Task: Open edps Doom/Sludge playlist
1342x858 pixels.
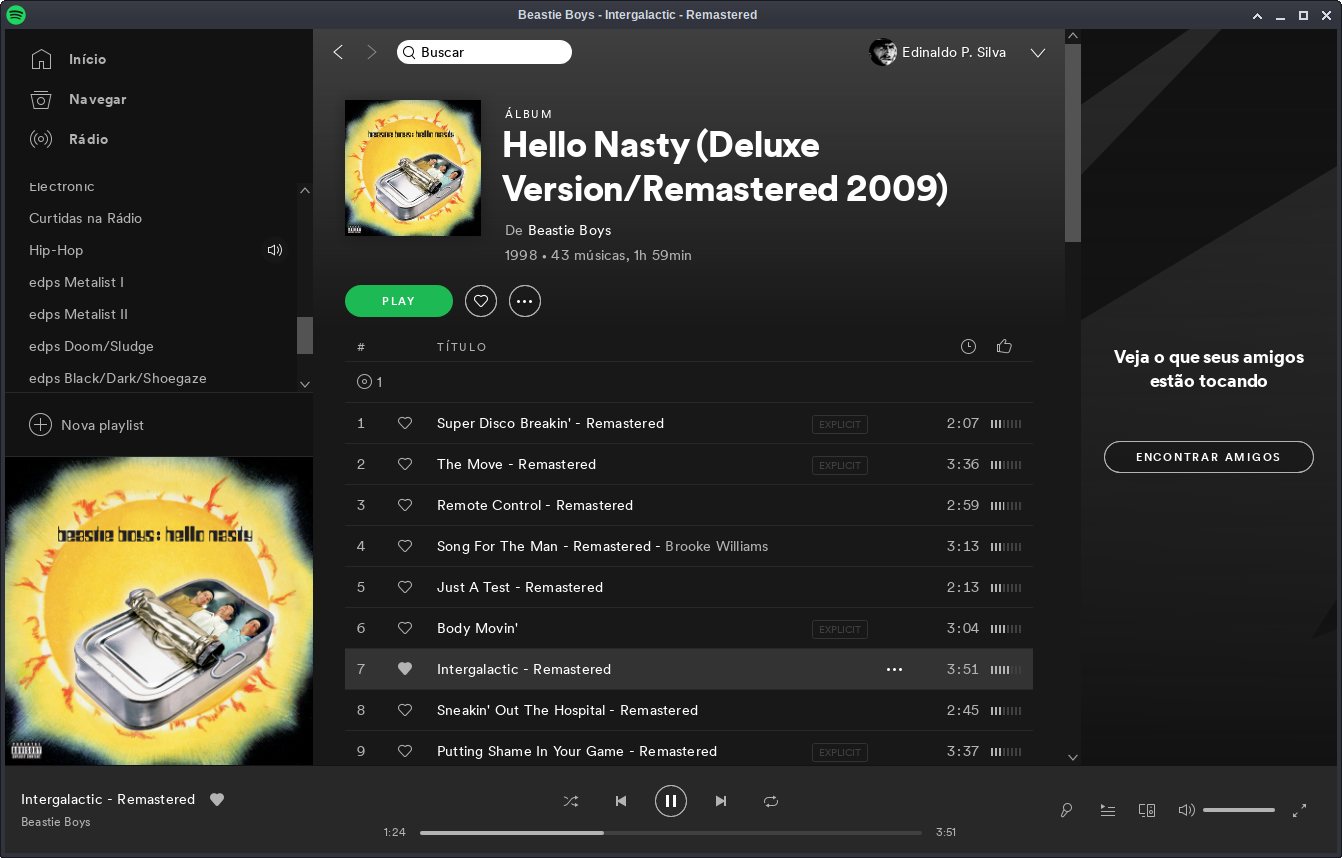Action: coord(91,346)
